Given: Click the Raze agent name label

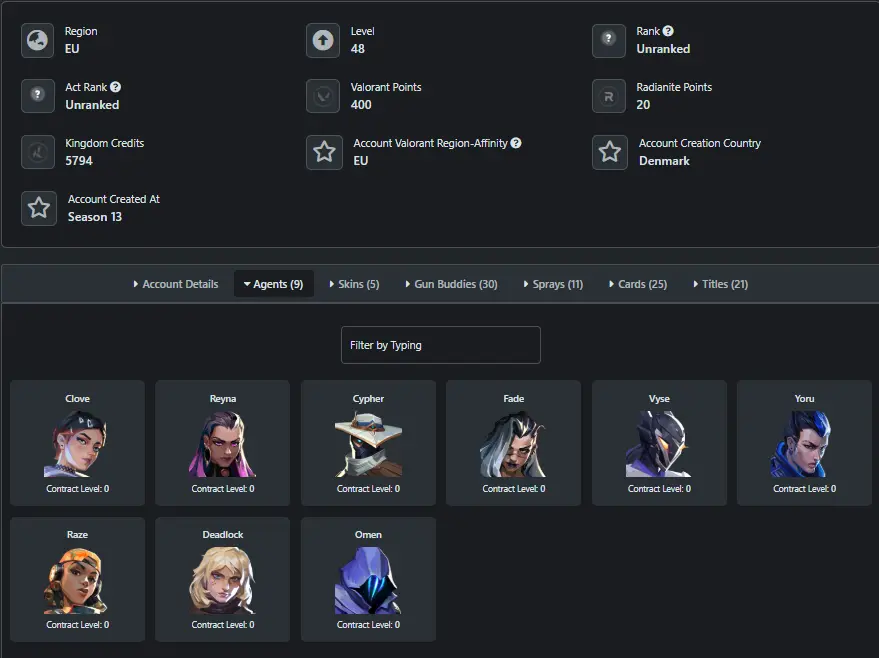Looking at the screenshot, I should click(x=77, y=535).
